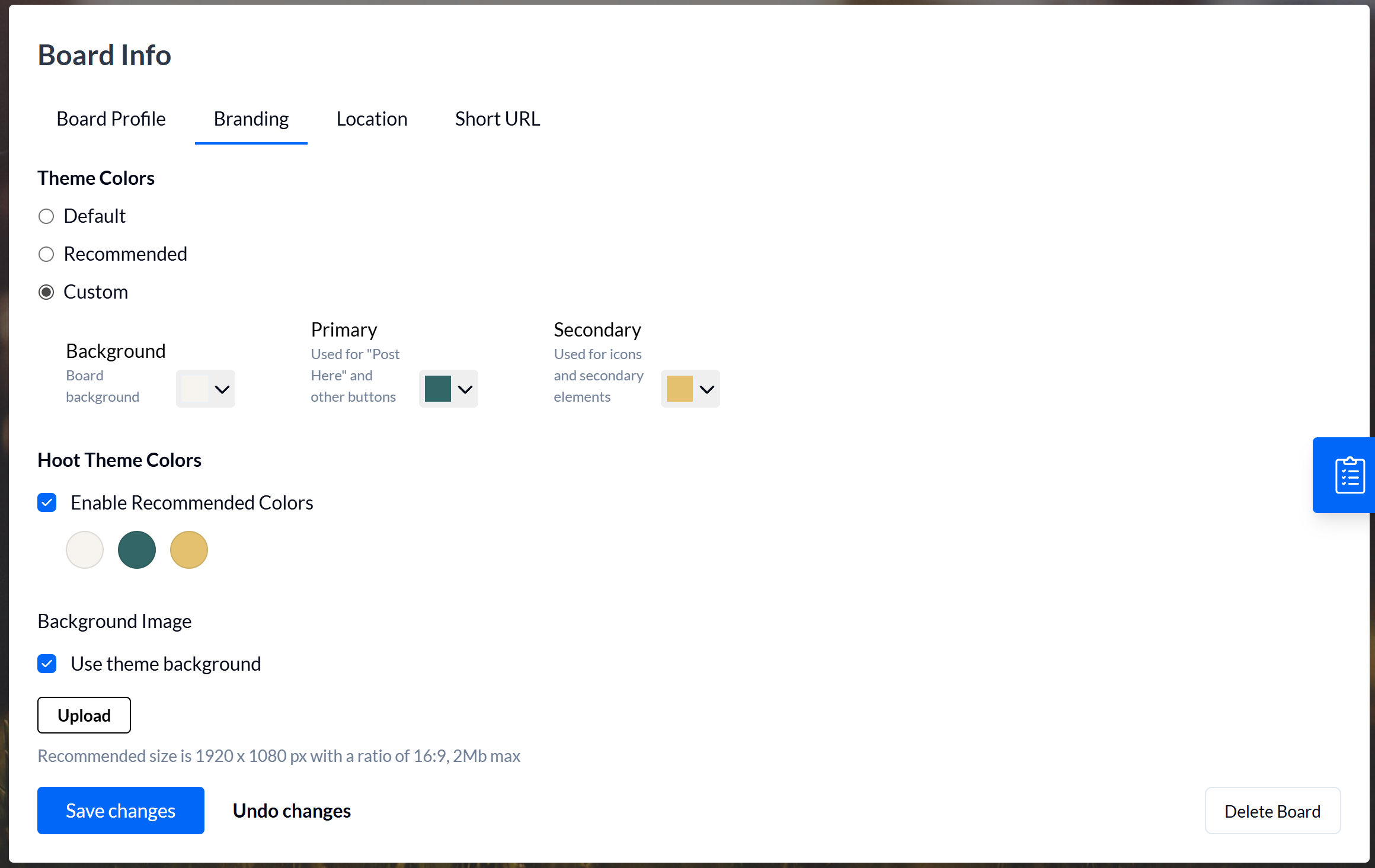Uncheck Enable Recommended Colors
This screenshot has width=1375, height=868.
(47, 502)
